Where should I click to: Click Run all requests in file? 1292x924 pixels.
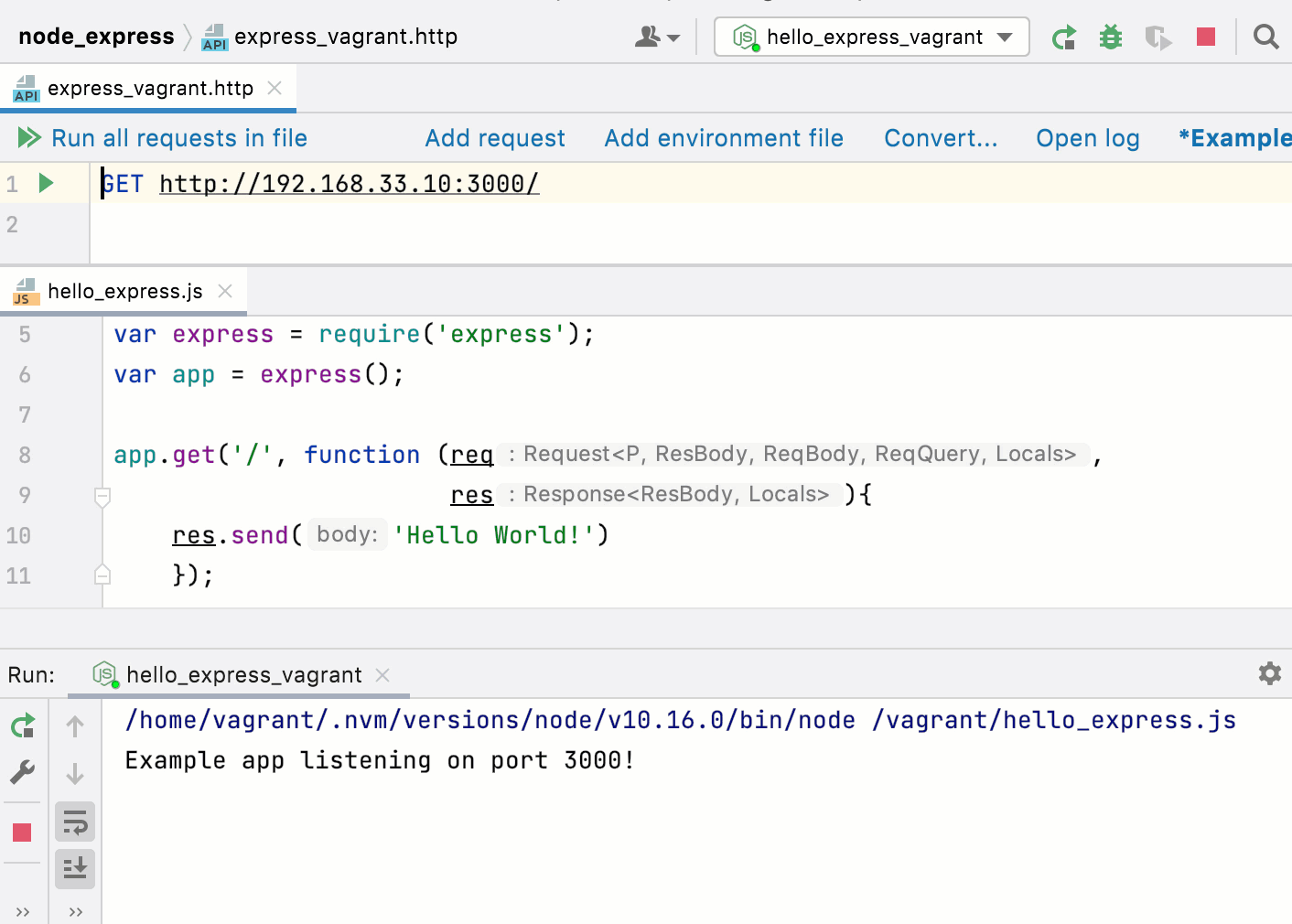point(179,137)
